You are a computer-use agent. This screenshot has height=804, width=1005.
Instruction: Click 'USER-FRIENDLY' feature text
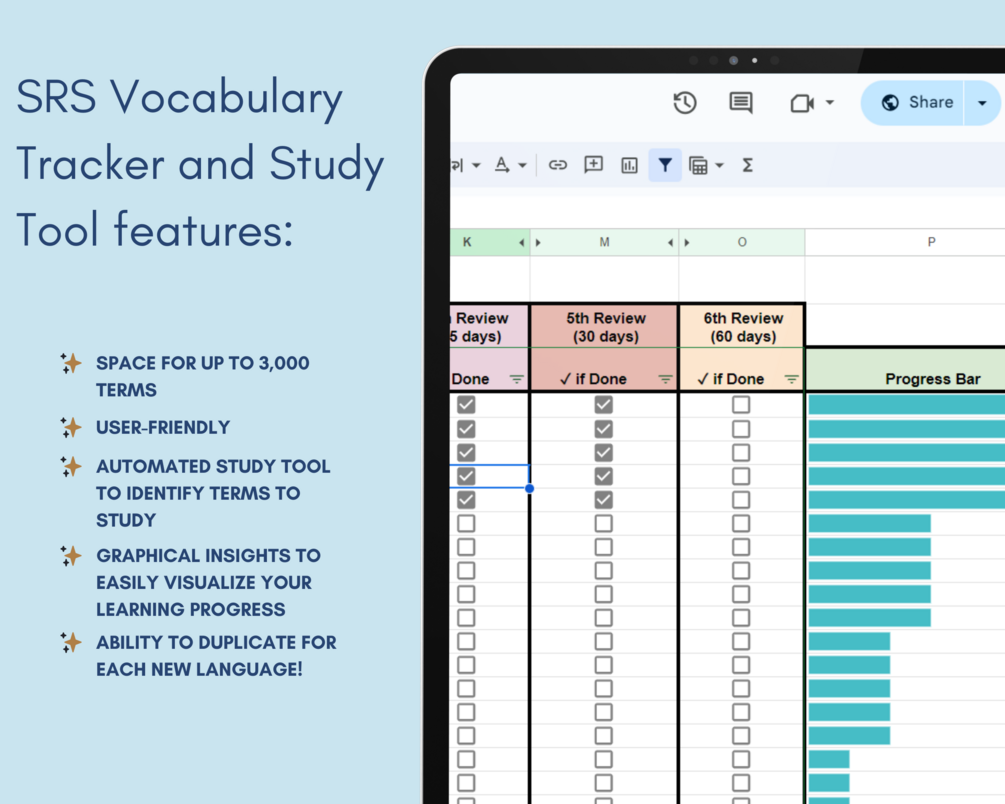tap(163, 428)
